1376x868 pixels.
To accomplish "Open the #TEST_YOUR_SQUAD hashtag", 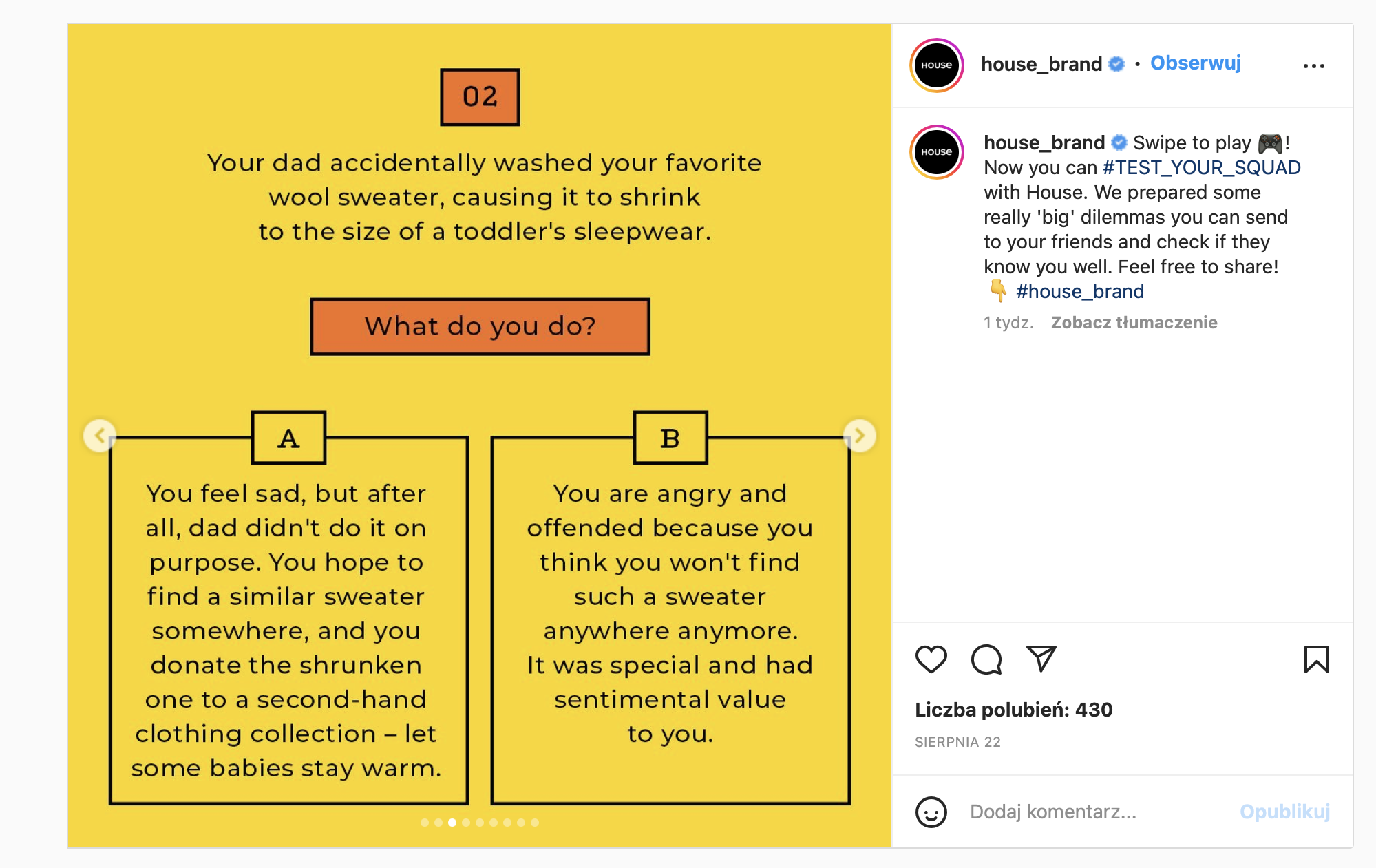I will pos(1201,168).
